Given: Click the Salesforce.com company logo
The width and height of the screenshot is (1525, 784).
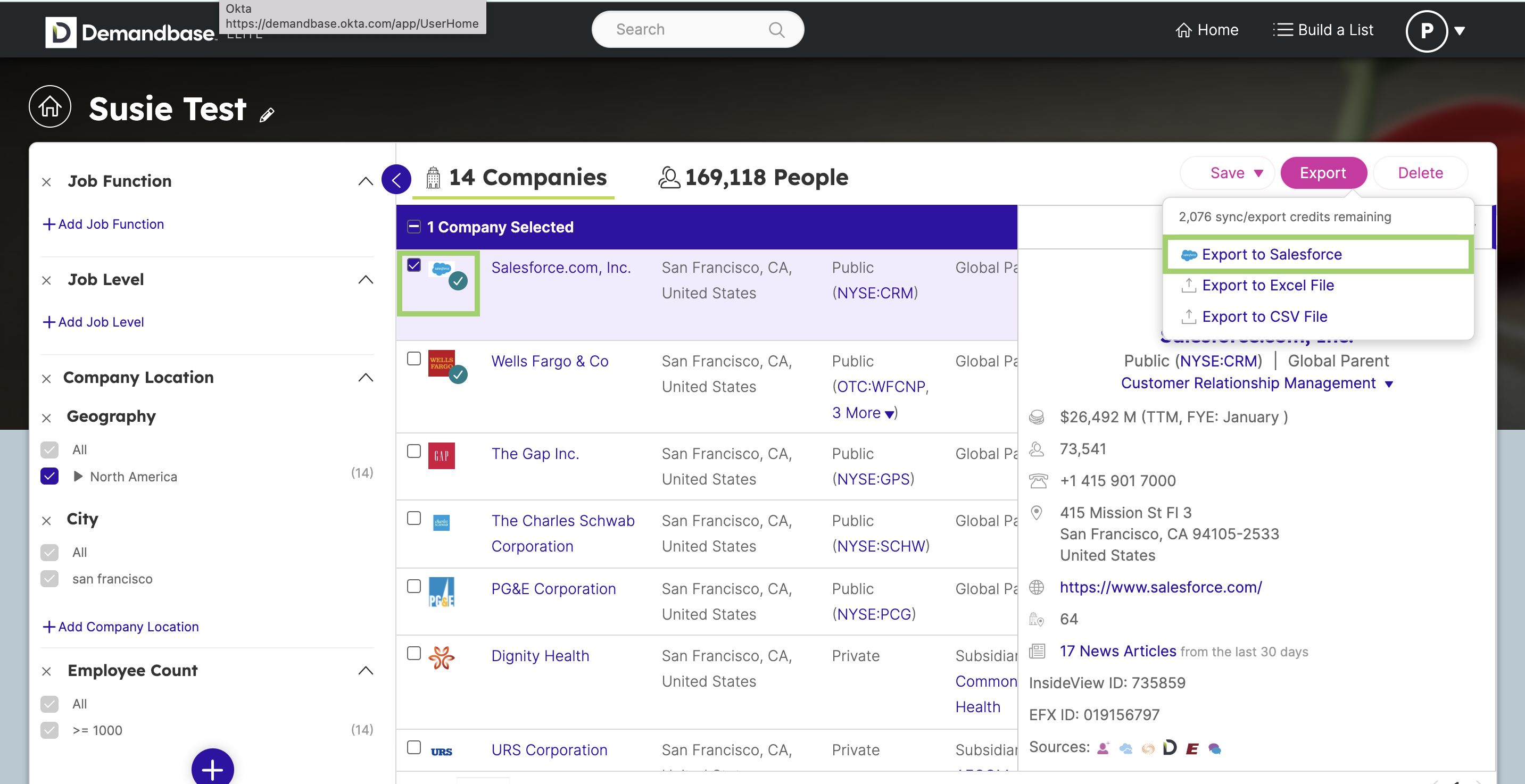Looking at the screenshot, I should tap(442, 269).
